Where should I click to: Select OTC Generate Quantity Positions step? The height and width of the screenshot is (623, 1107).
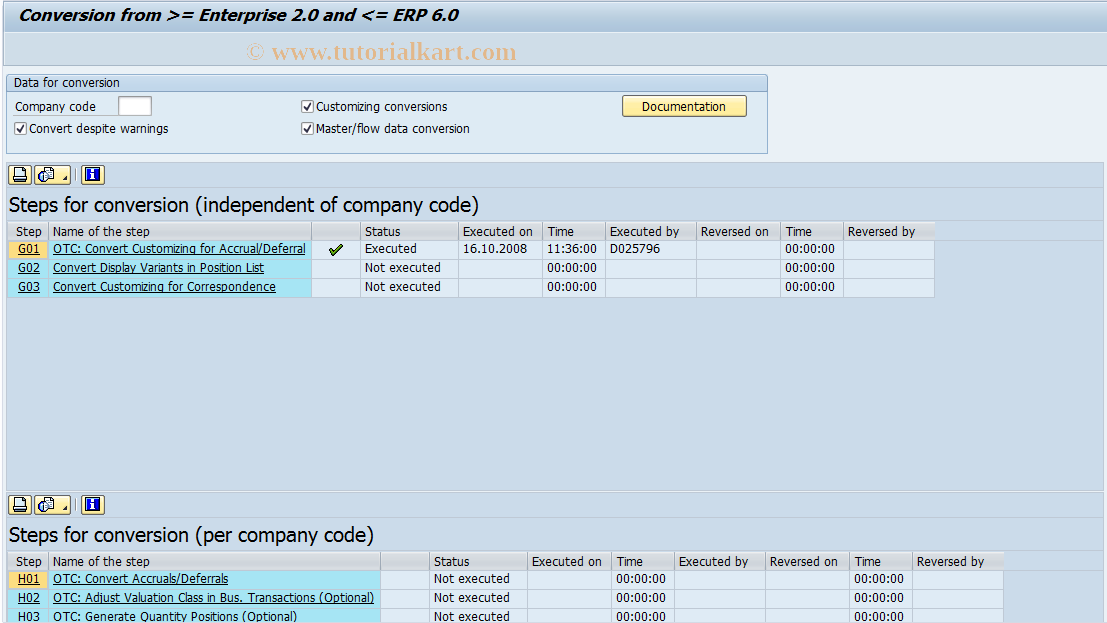tap(177, 616)
